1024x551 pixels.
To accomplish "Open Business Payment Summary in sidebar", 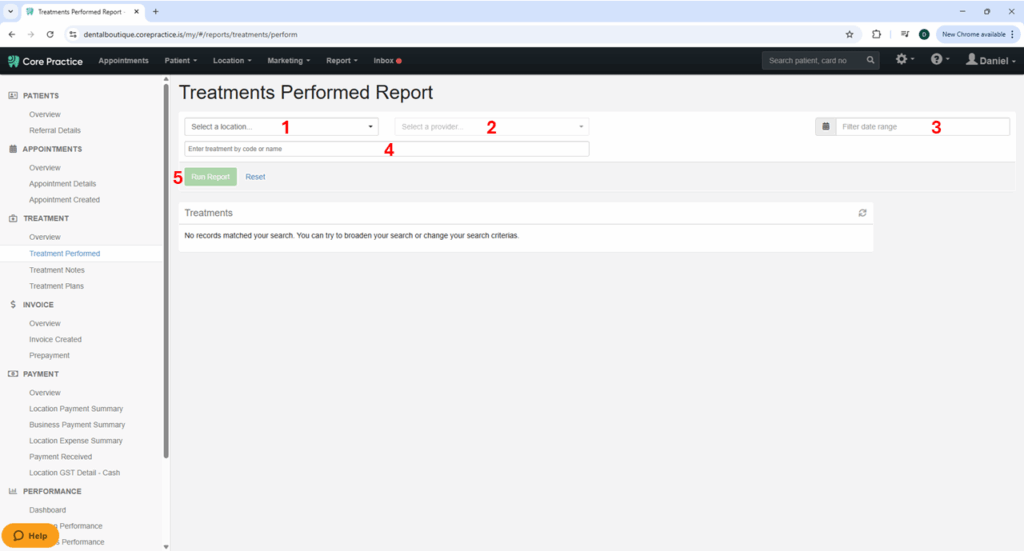I will [x=77, y=424].
